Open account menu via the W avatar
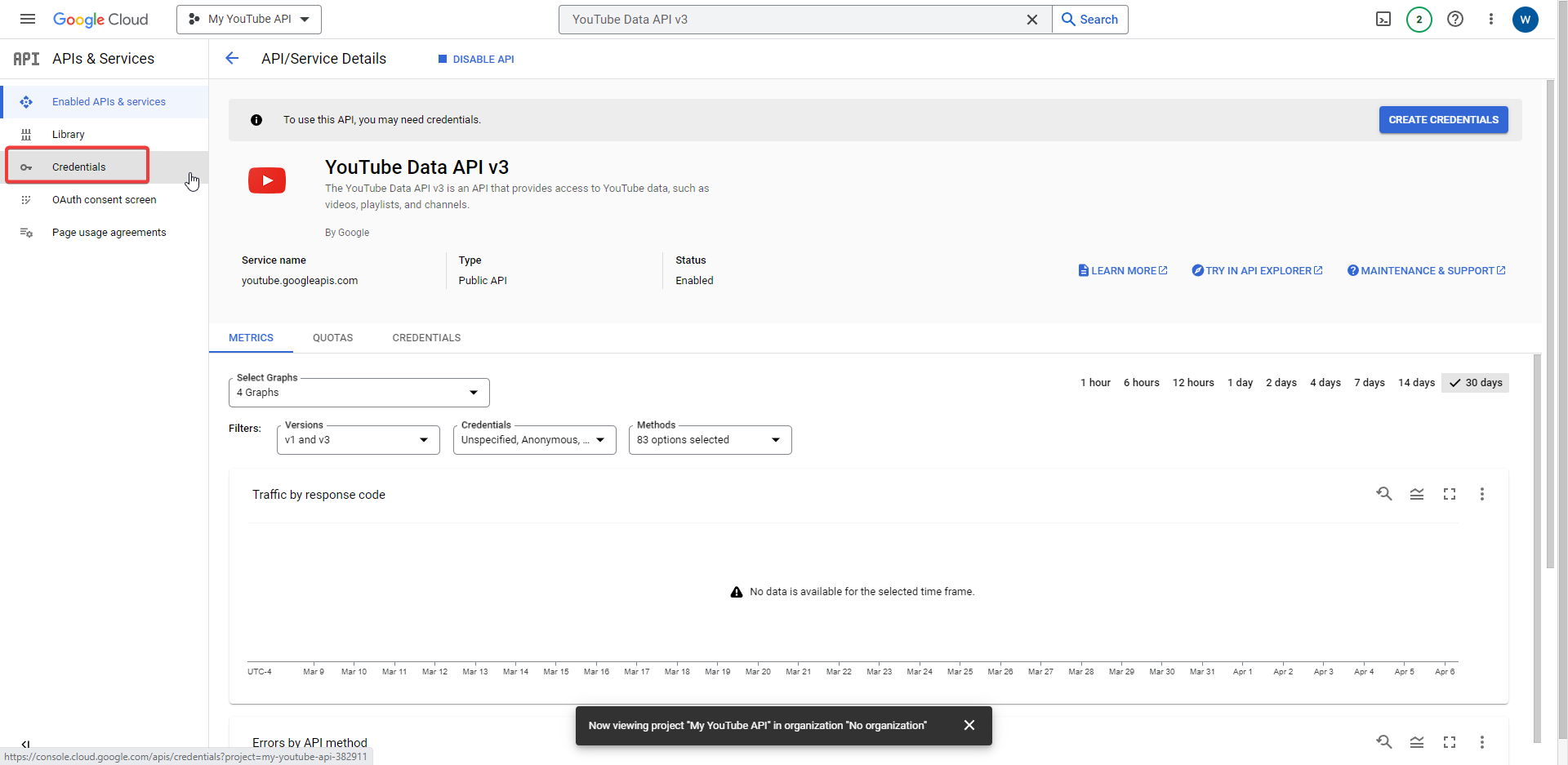Image resolution: width=1568 pixels, height=765 pixels. click(x=1526, y=19)
